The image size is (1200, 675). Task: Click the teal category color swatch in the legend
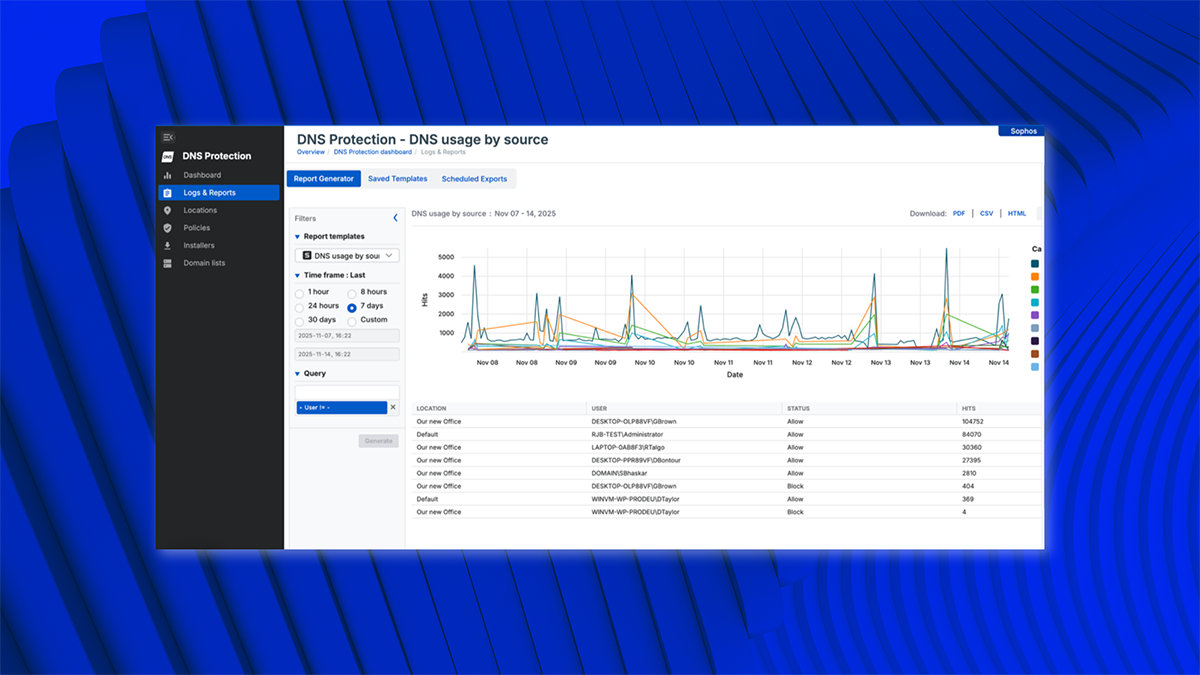pos(1035,302)
